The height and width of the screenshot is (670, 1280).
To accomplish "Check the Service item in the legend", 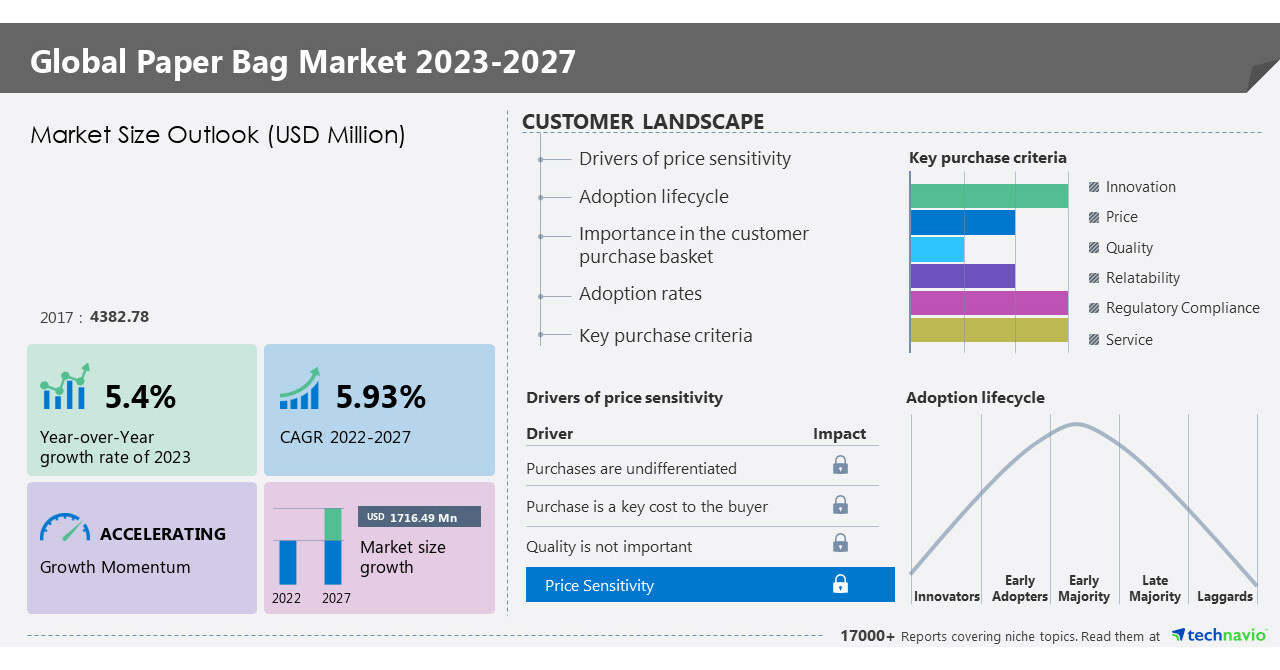I will (x=1093, y=340).
